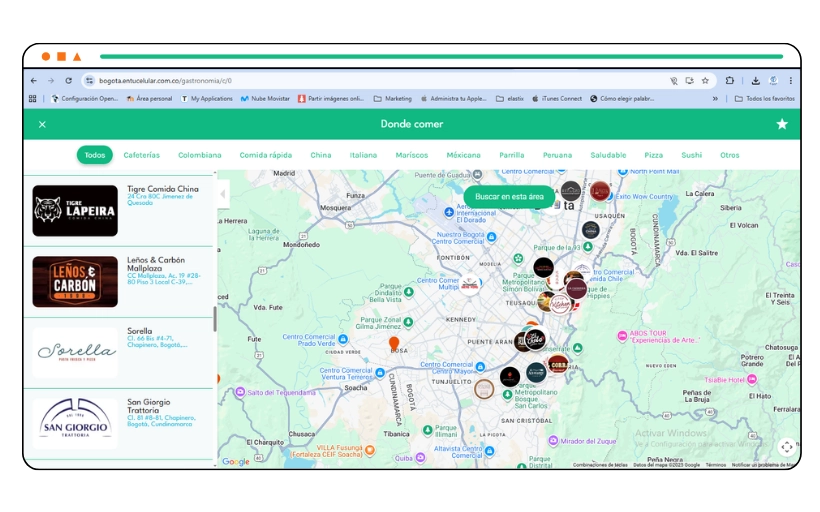Select the Italiana category
Screen dimensions: 820x512
pos(363,155)
